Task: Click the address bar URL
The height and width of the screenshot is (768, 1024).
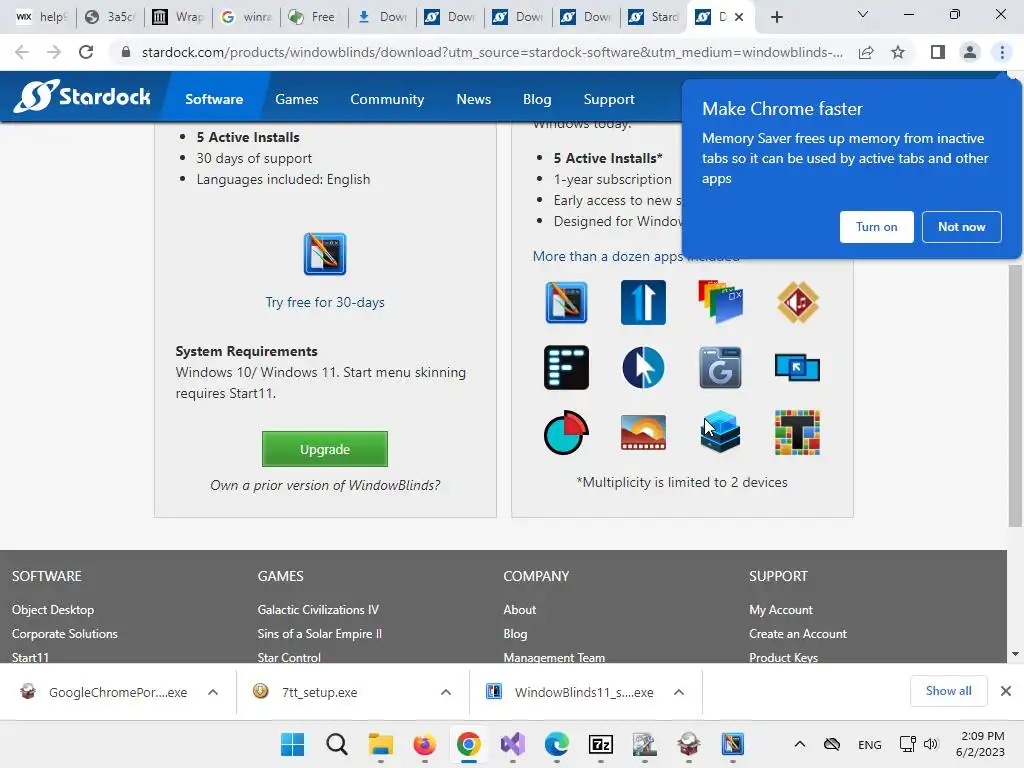Action: click(492, 52)
